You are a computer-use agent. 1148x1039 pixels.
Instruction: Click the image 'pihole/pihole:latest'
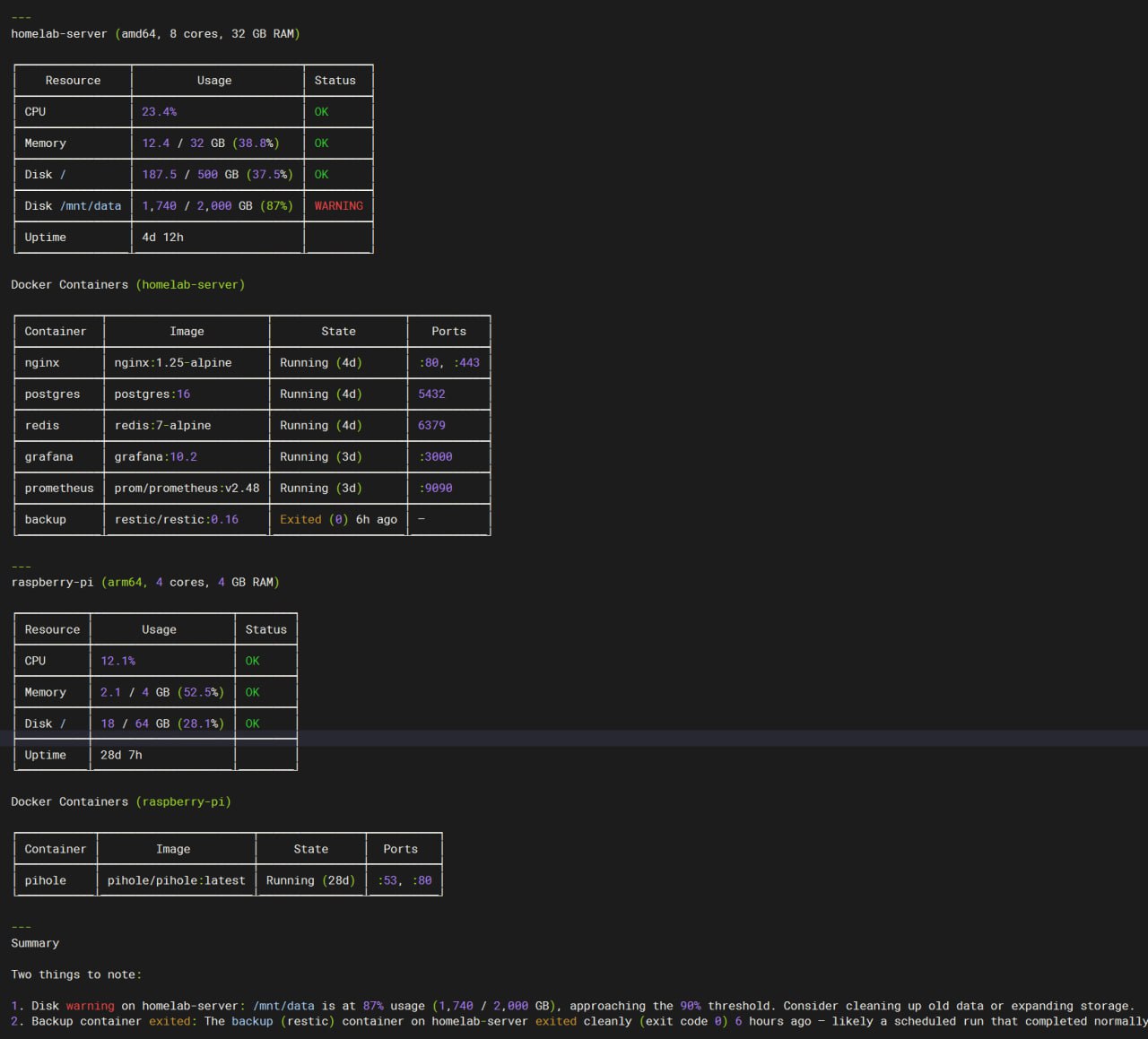pyautogui.click(x=176, y=881)
